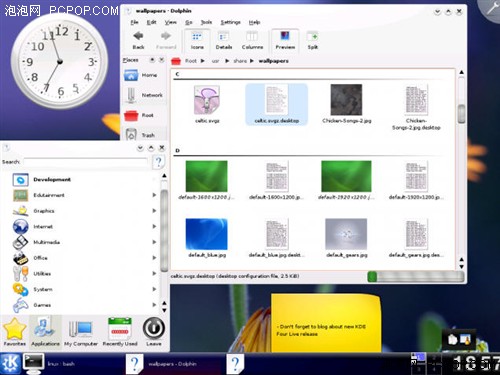Open the Edutainment category icon
Screen dimensions: 500x375
20,195
